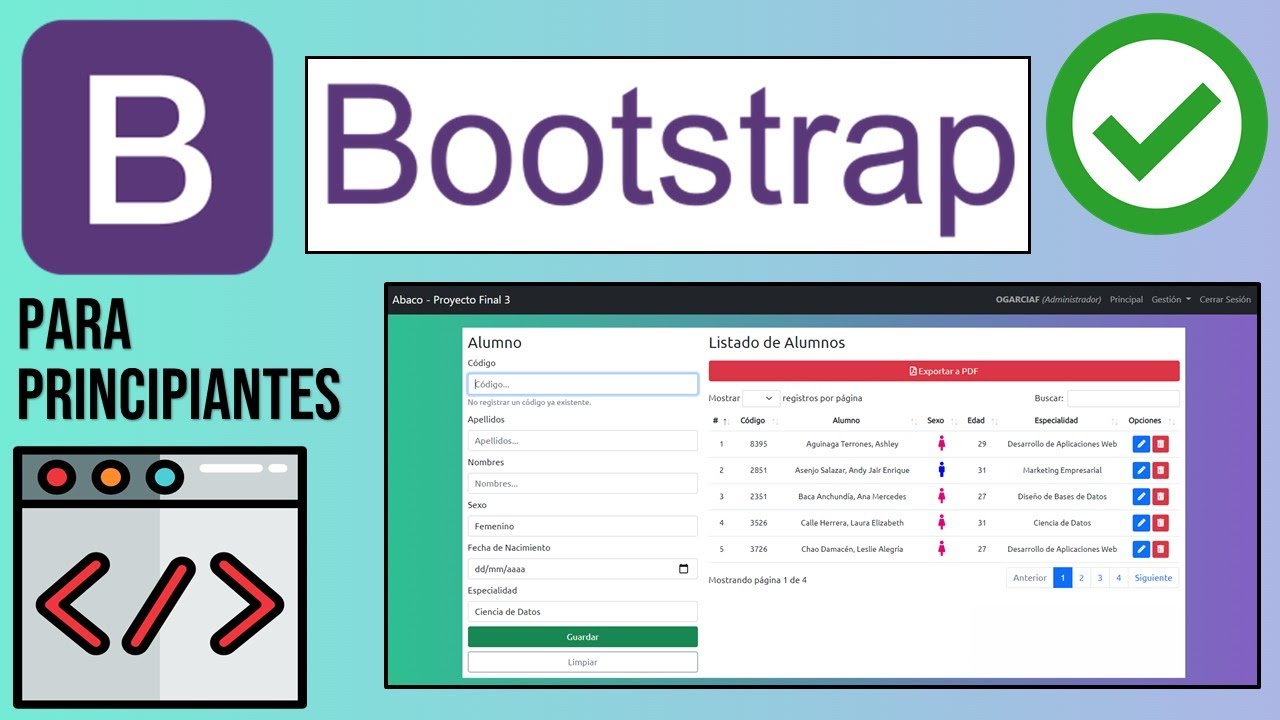
Task: Click the female icon in Calle Herrera row
Action: point(941,522)
